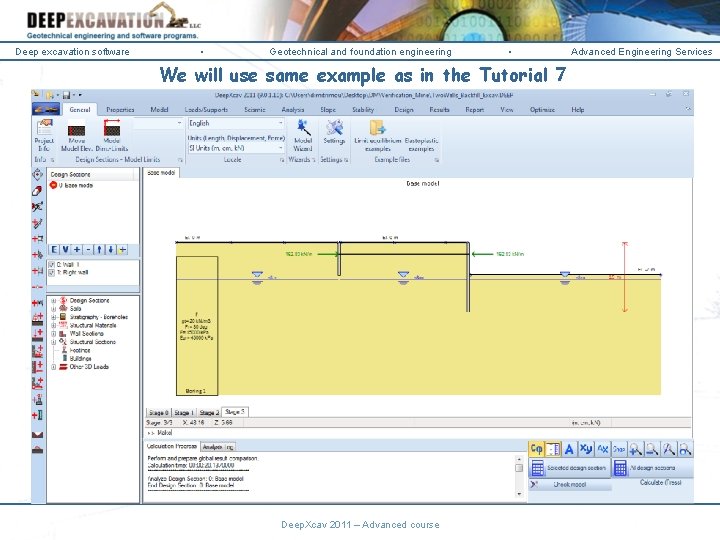Calculate All design sections
This screenshot has width=720, height=540.
pos(652,468)
